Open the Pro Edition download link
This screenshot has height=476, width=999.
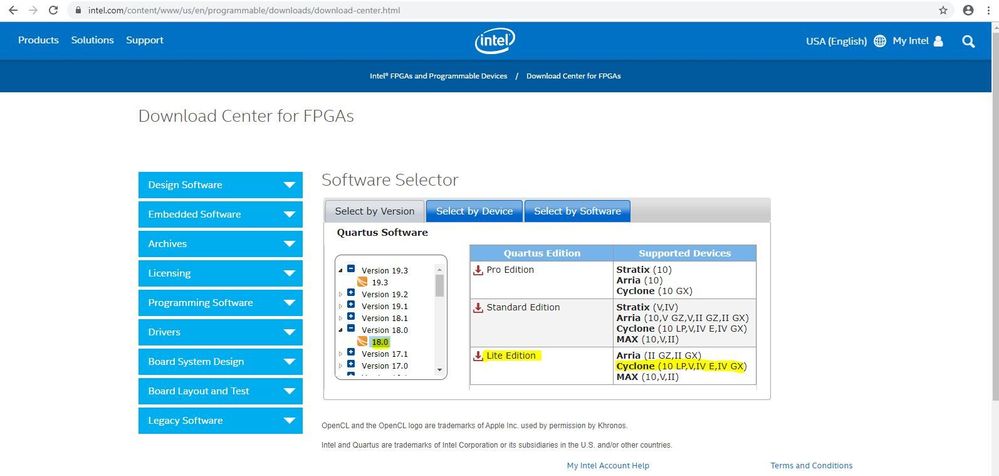tap(510, 270)
